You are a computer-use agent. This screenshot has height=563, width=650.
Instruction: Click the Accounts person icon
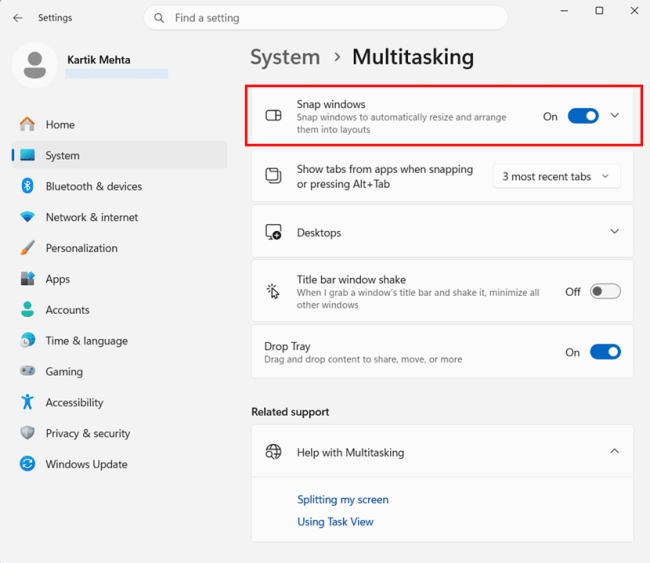coord(27,310)
